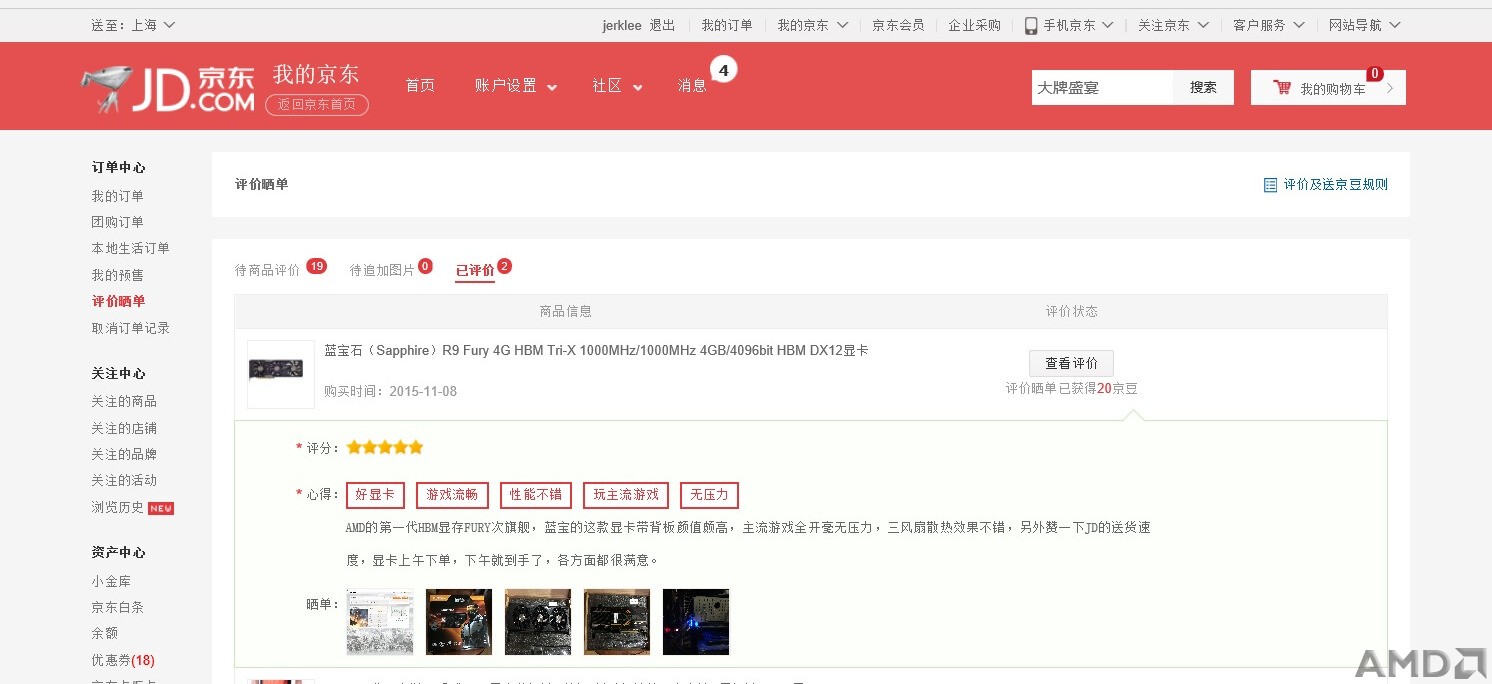Click the 4 unread messages badge
The height and width of the screenshot is (684, 1492).
(x=724, y=70)
